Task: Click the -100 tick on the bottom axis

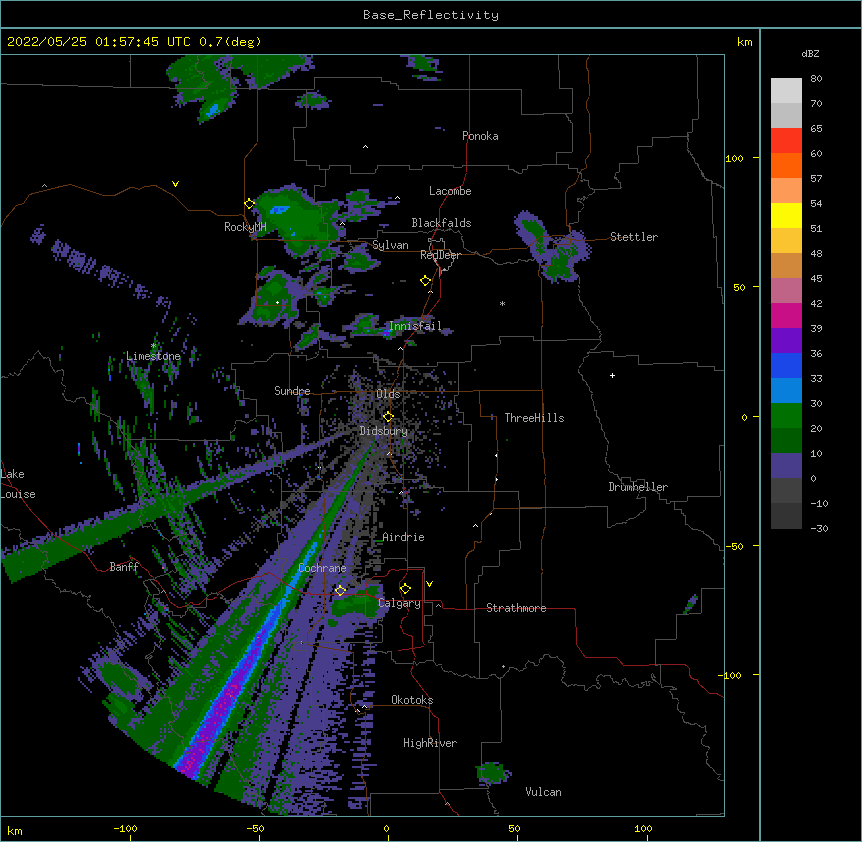Action: point(125,828)
